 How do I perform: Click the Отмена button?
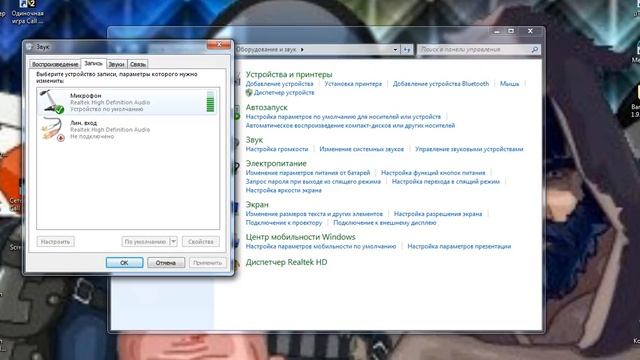coord(166,262)
